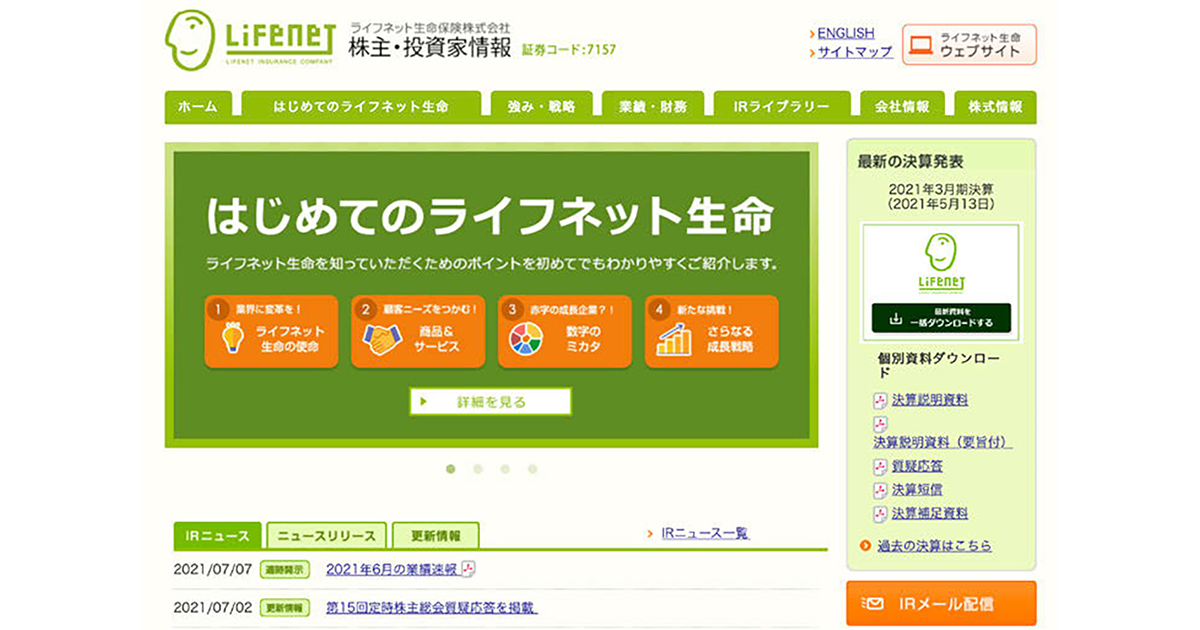Click the date 2021/07/07
Viewport: 1200px width, 630px height.
(213, 569)
